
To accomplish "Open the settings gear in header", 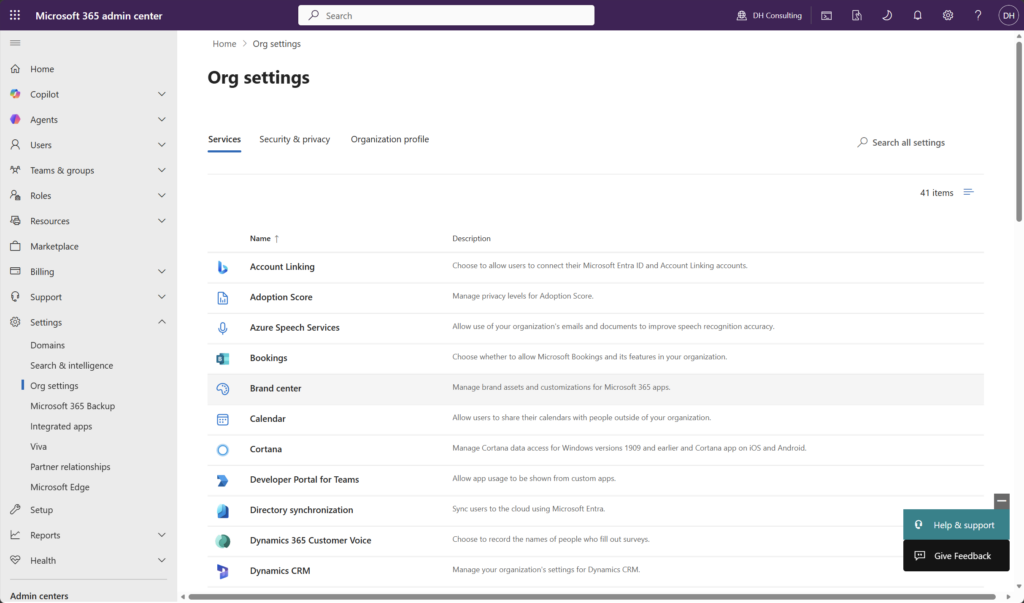I will pos(948,15).
